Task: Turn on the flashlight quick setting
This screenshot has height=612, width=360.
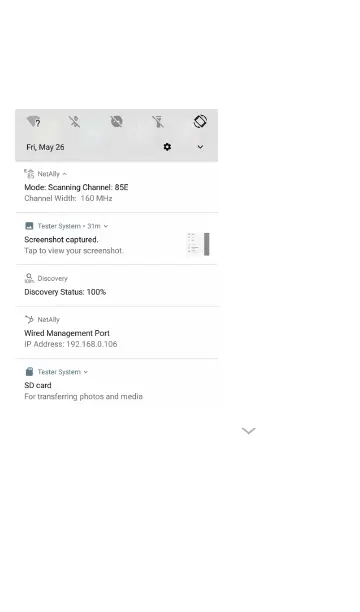Action: click(x=158, y=122)
